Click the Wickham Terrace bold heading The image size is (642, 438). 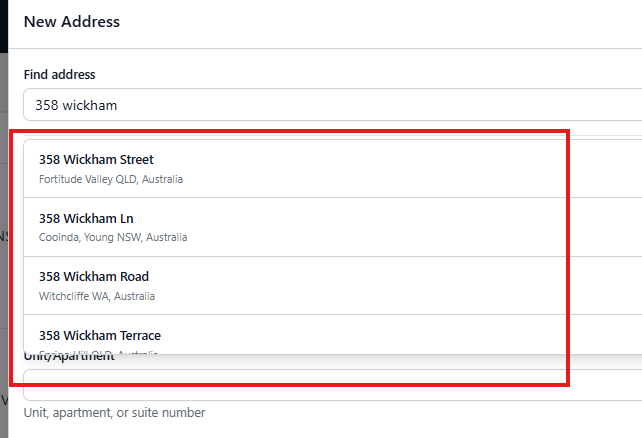100,335
